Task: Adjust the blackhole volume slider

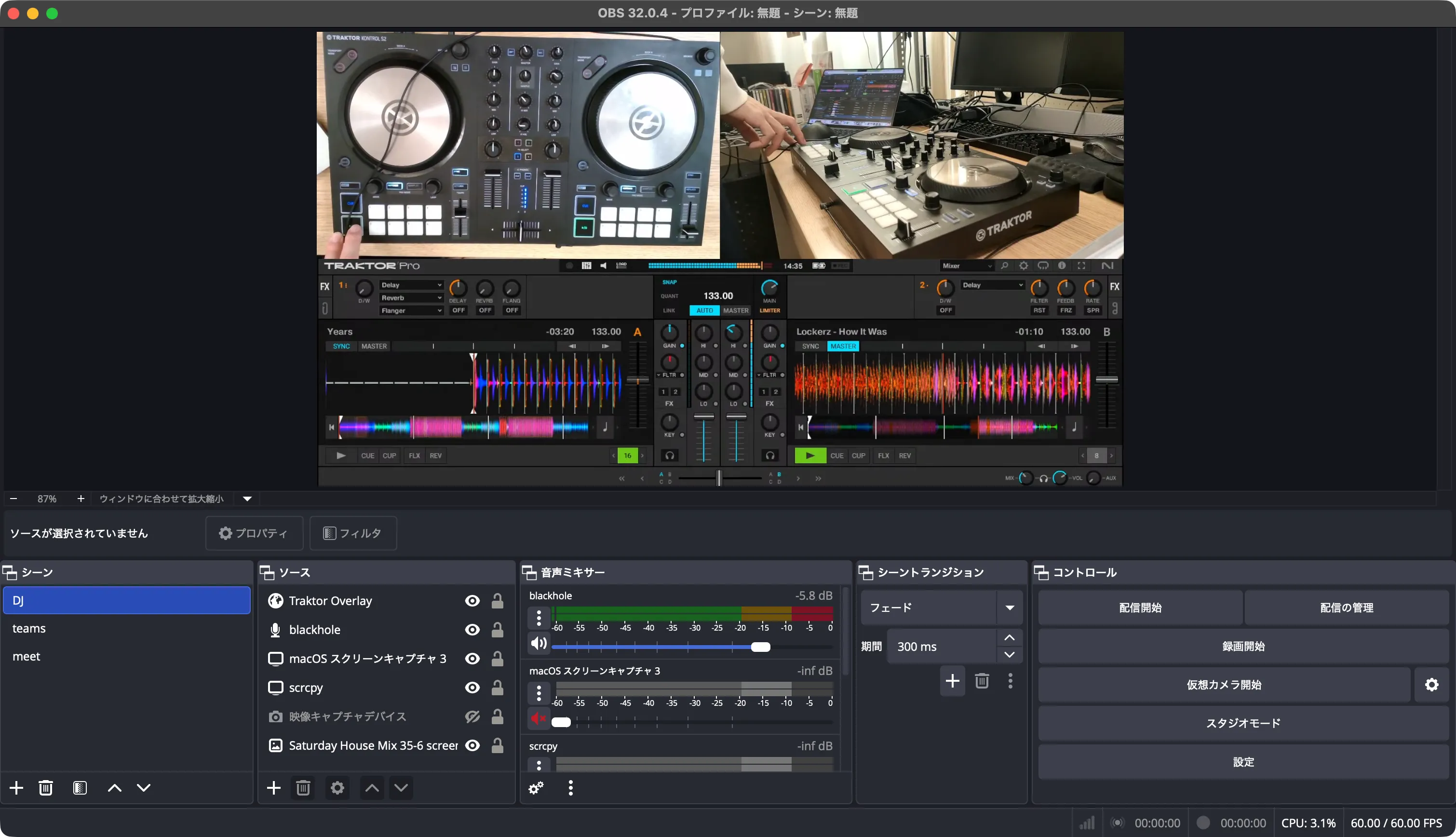Action: pyautogui.click(x=760, y=648)
